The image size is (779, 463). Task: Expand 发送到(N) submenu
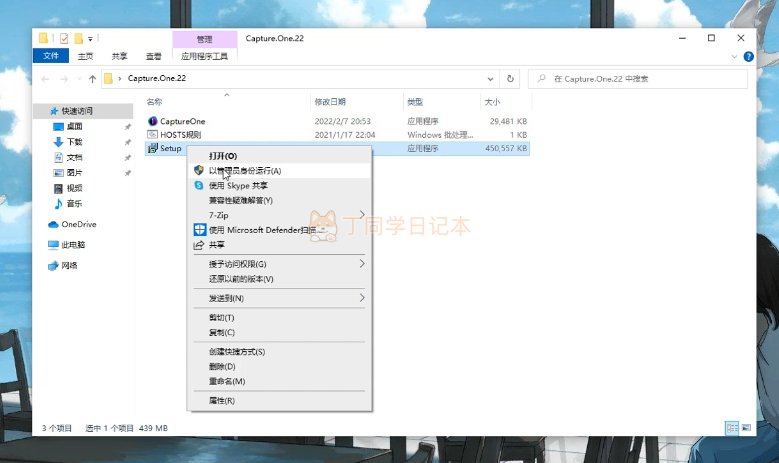point(279,298)
